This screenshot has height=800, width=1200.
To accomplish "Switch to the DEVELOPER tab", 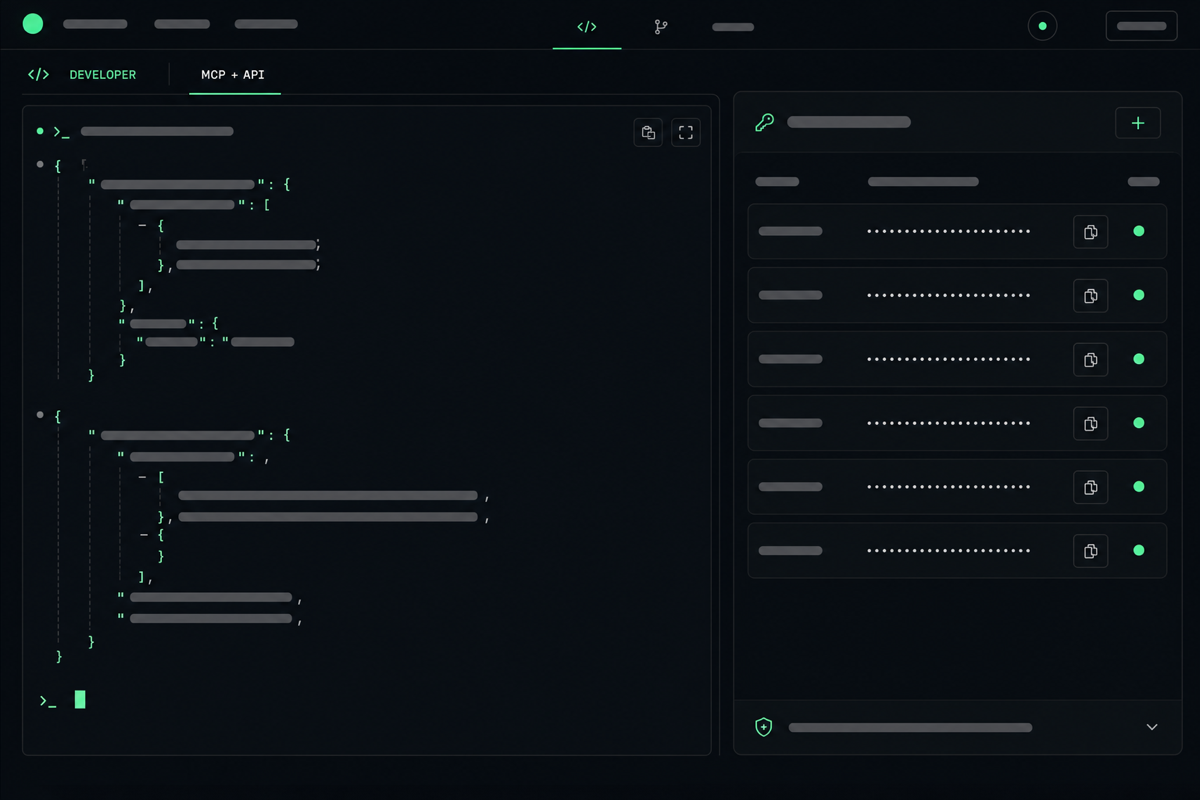I will tap(102, 75).
